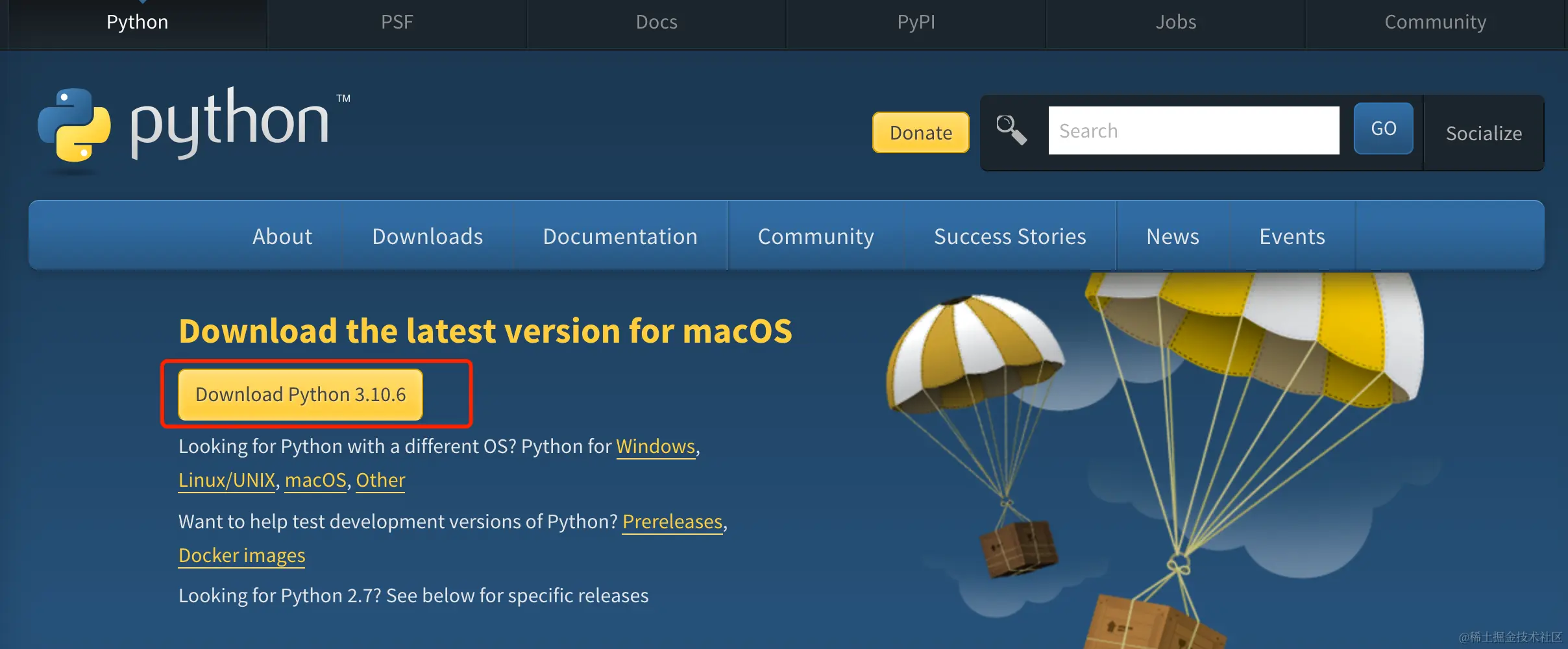Focus the Search input field
This screenshot has width=1568, height=649.
1194,130
